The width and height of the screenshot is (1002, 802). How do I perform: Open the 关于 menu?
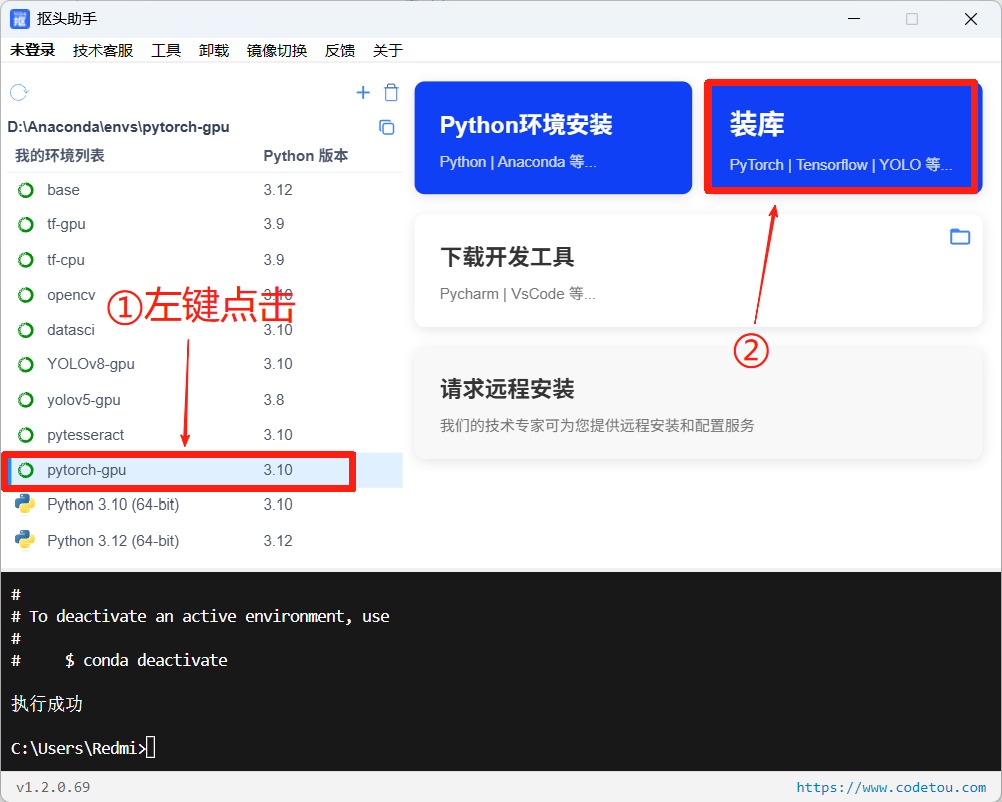click(x=388, y=50)
